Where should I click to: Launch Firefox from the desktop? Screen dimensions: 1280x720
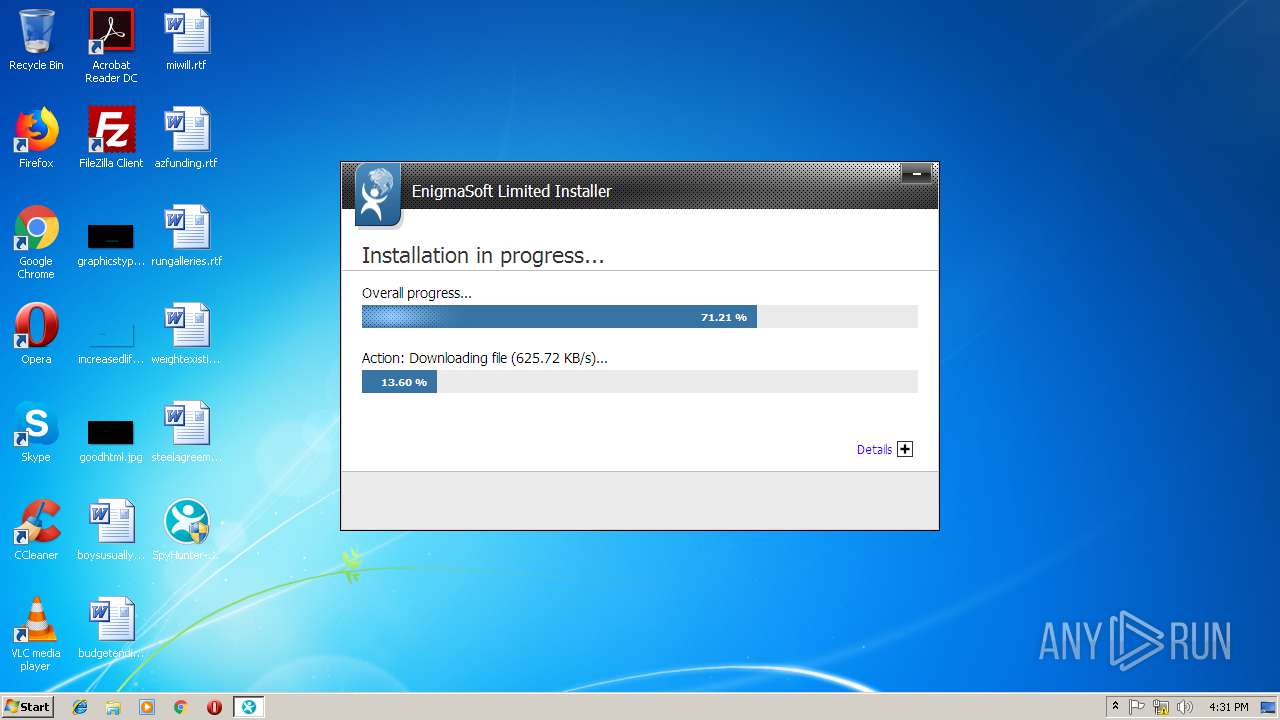tap(36, 138)
